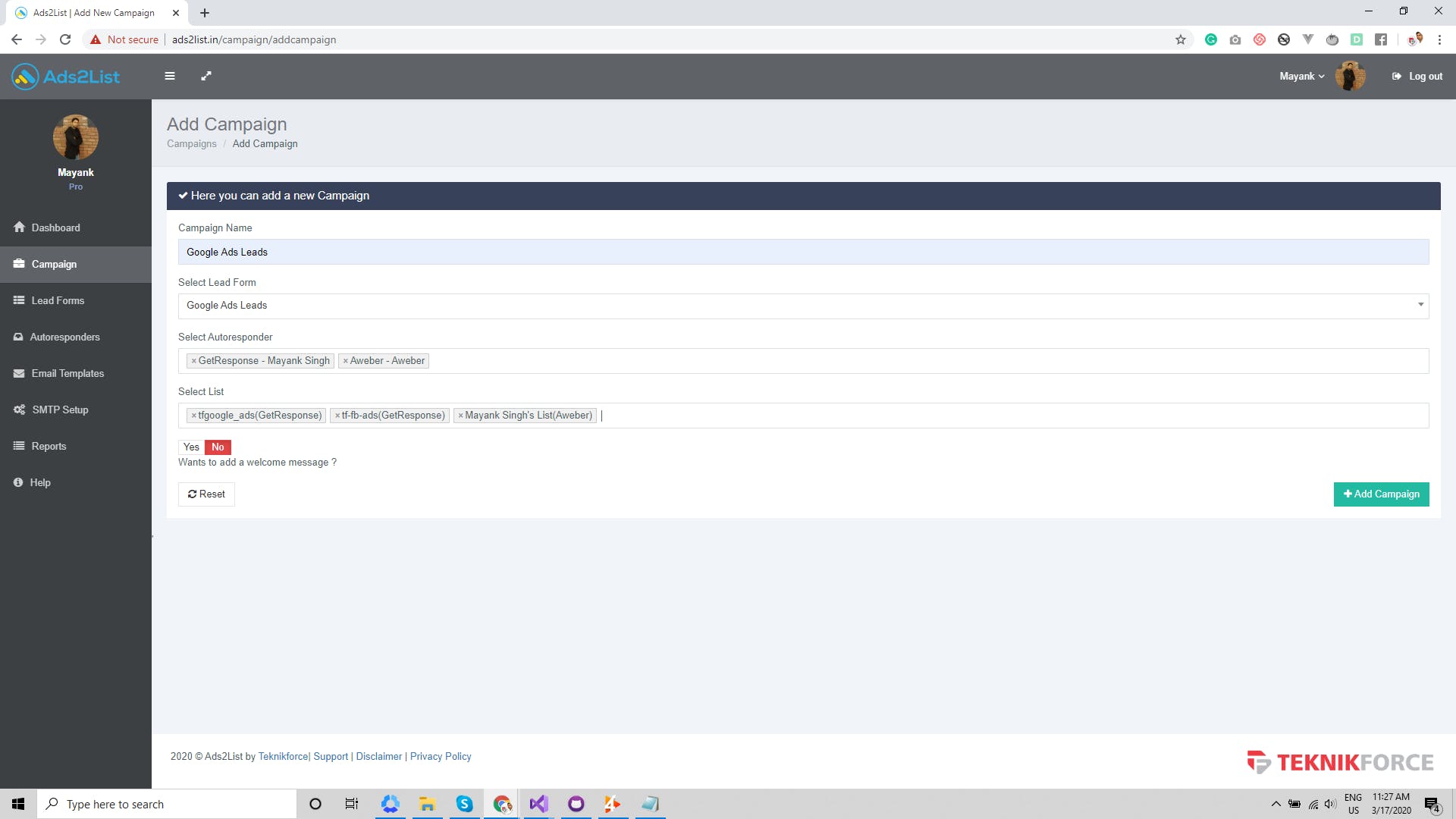Image resolution: width=1456 pixels, height=819 pixels.
Task: Click Log out icon in header
Action: point(1396,77)
